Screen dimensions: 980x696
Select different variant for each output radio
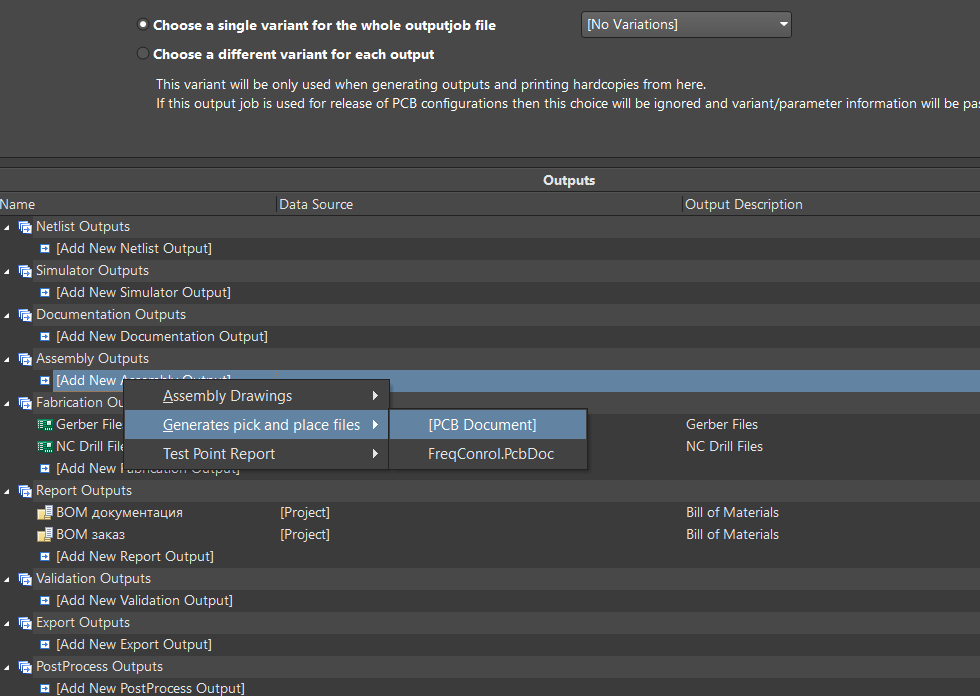[x=142, y=54]
